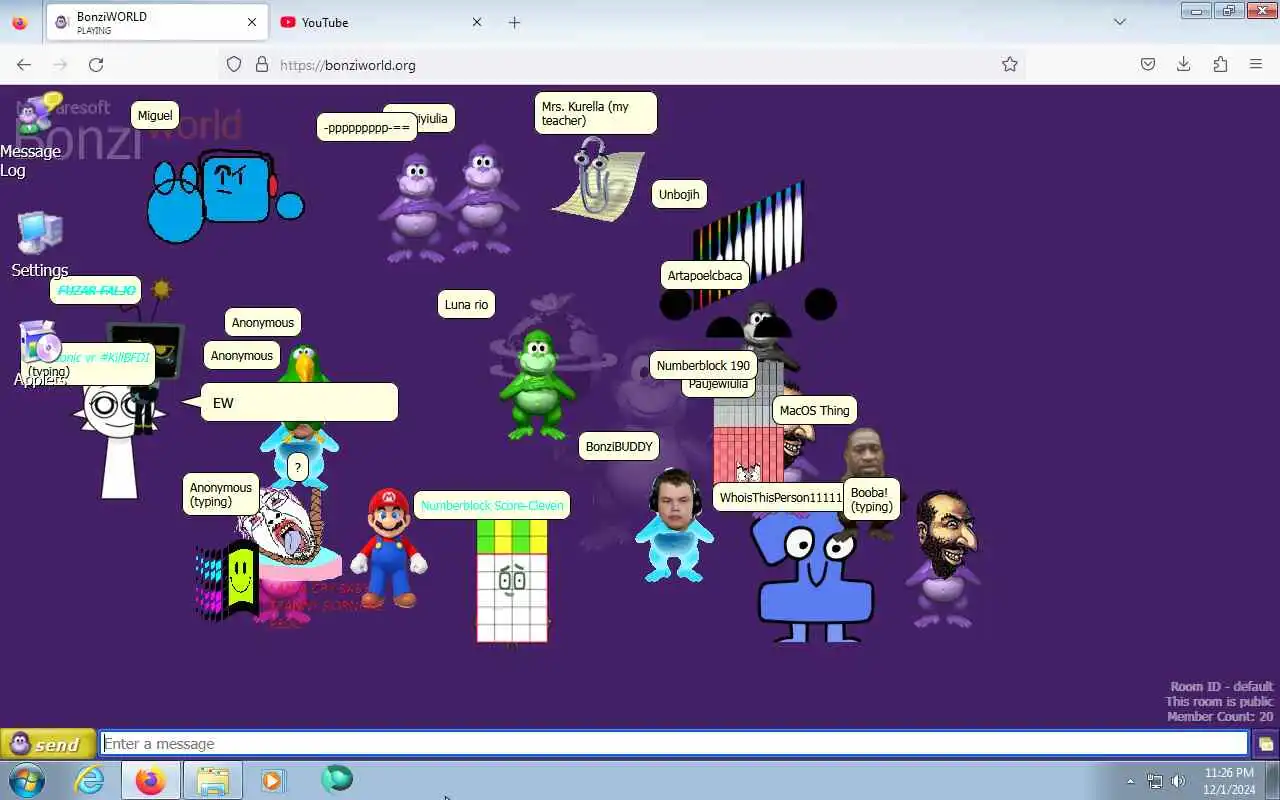The height and width of the screenshot is (800, 1280).
Task: Reload the current page
Action: pyautogui.click(x=96, y=64)
